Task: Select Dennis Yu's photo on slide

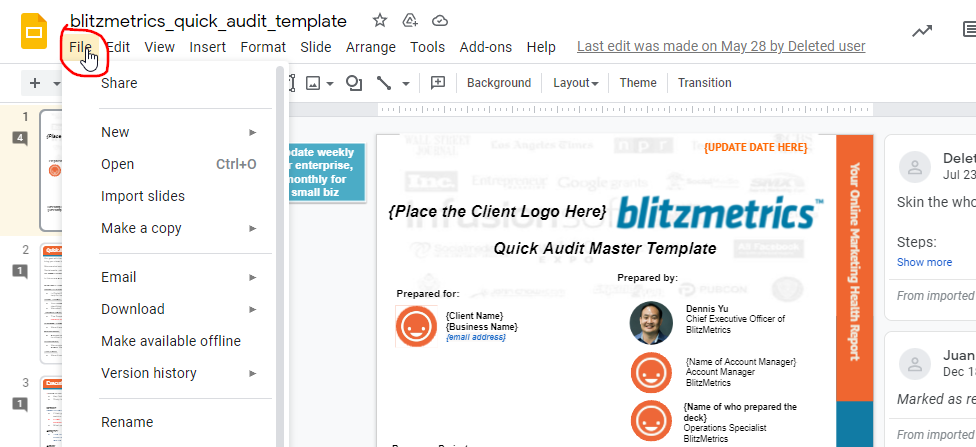Action: pos(651,323)
